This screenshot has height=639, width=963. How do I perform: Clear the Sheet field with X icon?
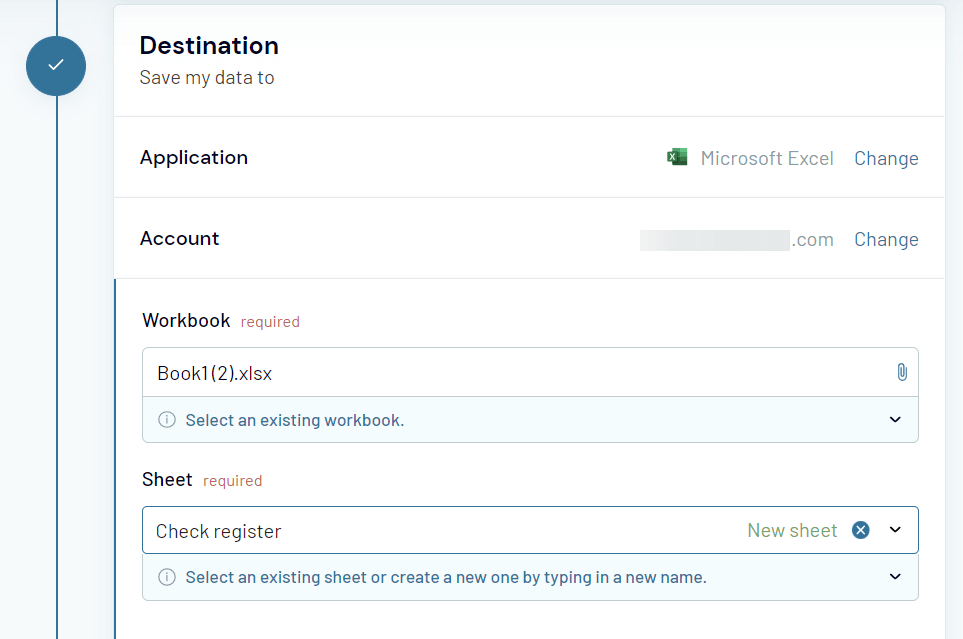click(x=860, y=530)
